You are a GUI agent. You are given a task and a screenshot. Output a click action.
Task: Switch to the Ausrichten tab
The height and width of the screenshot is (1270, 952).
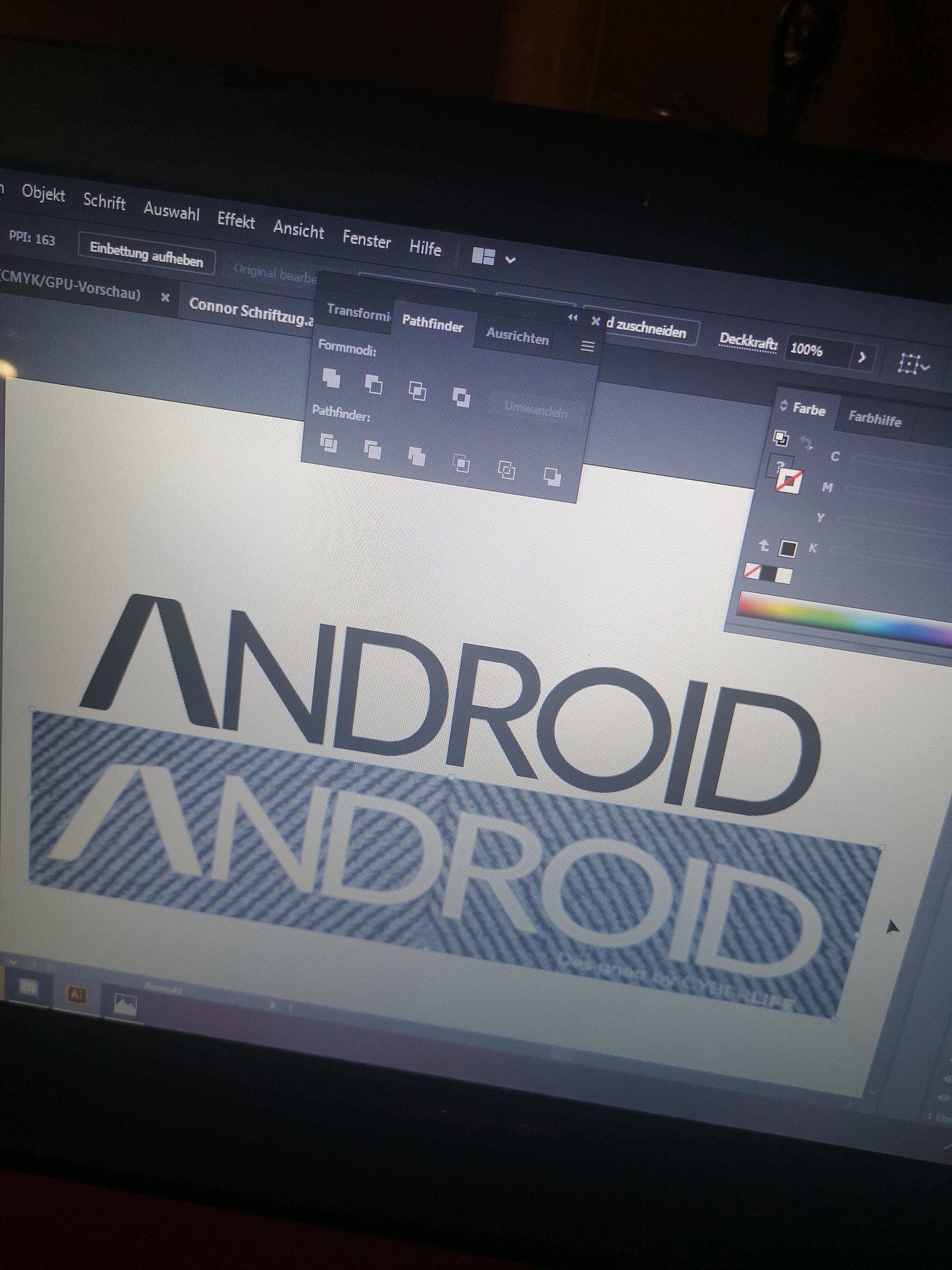pyautogui.click(x=518, y=335)
